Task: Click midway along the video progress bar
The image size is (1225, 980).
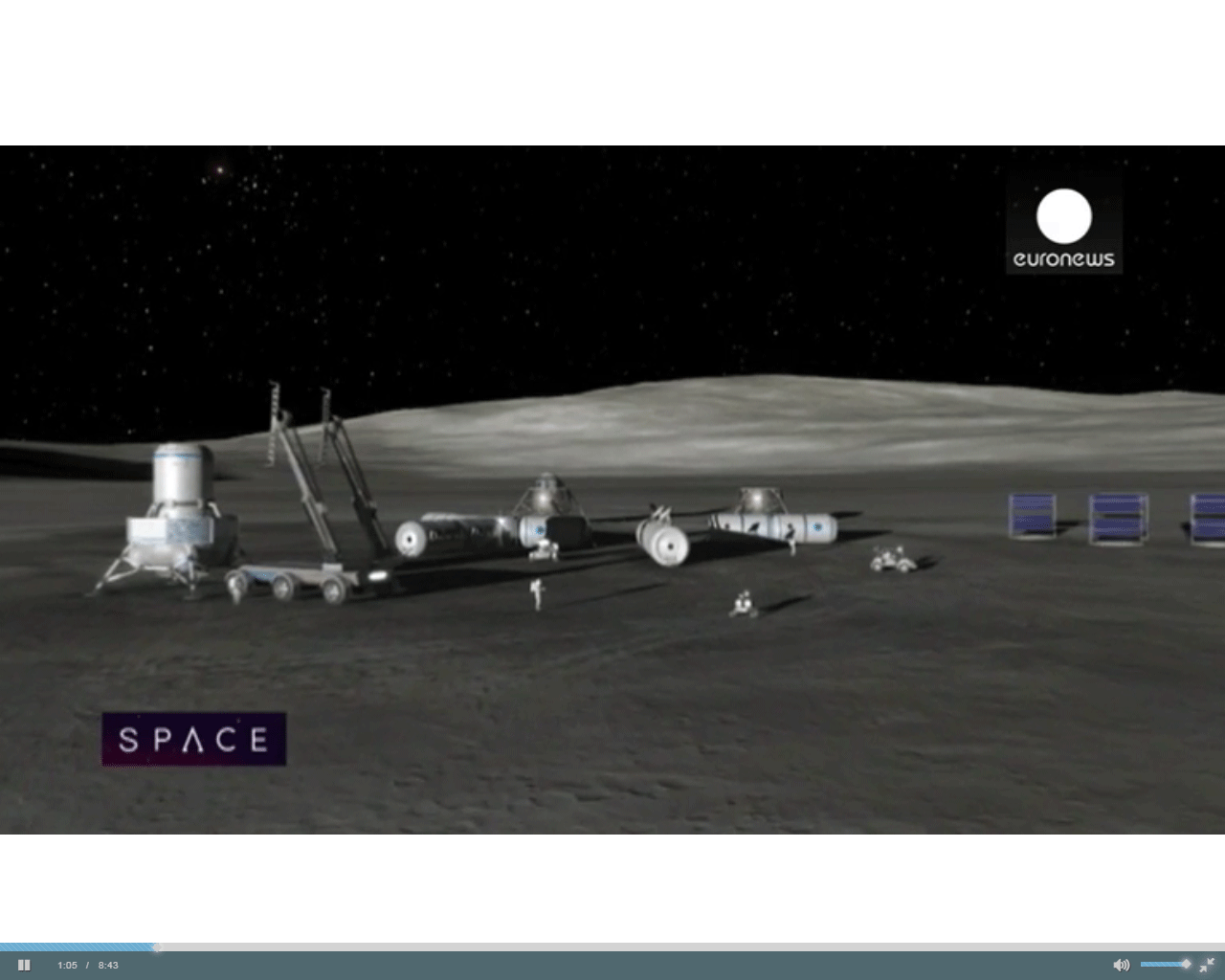Action: click(612, 947)
